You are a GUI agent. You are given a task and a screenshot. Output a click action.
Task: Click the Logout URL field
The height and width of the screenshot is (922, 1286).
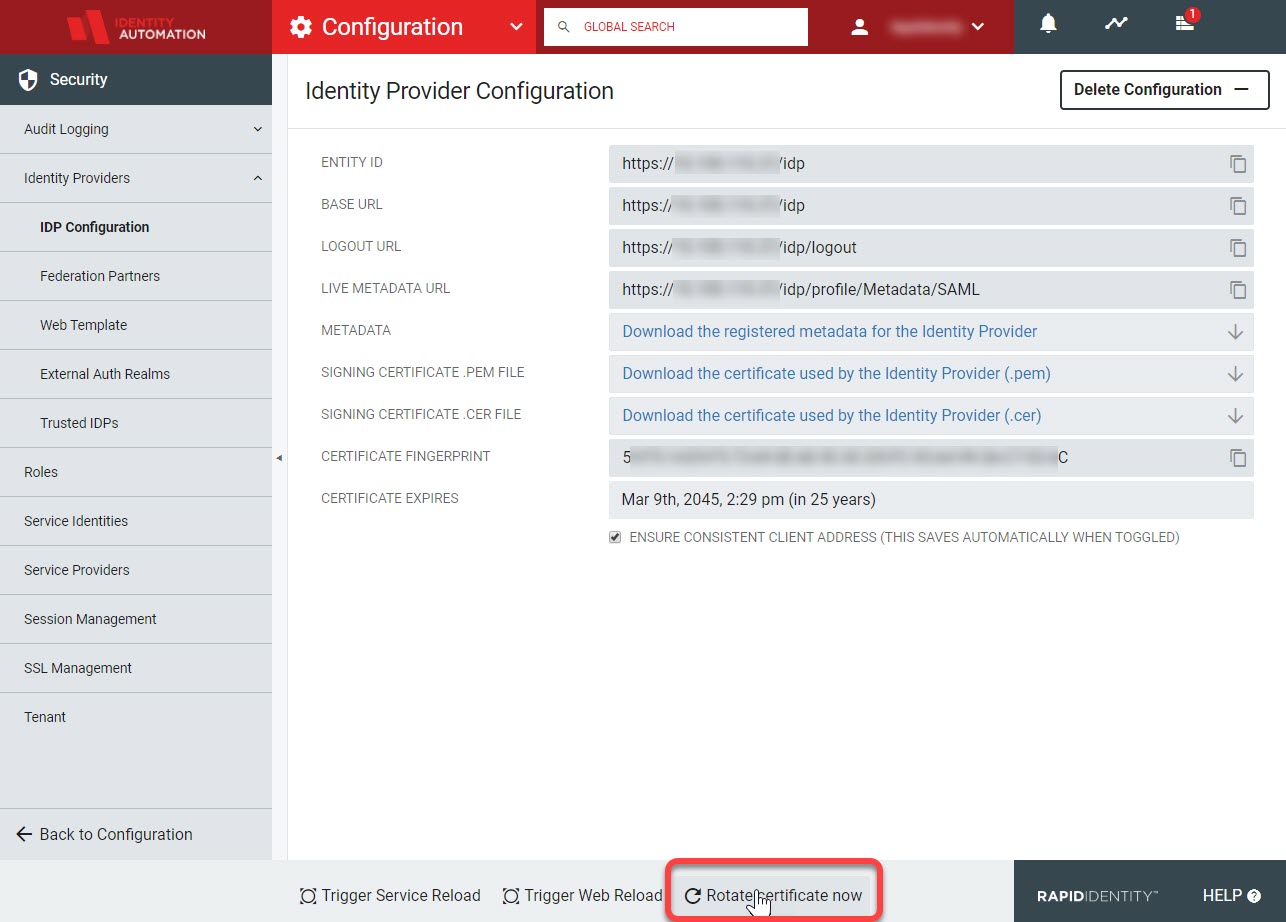[931, 248]
